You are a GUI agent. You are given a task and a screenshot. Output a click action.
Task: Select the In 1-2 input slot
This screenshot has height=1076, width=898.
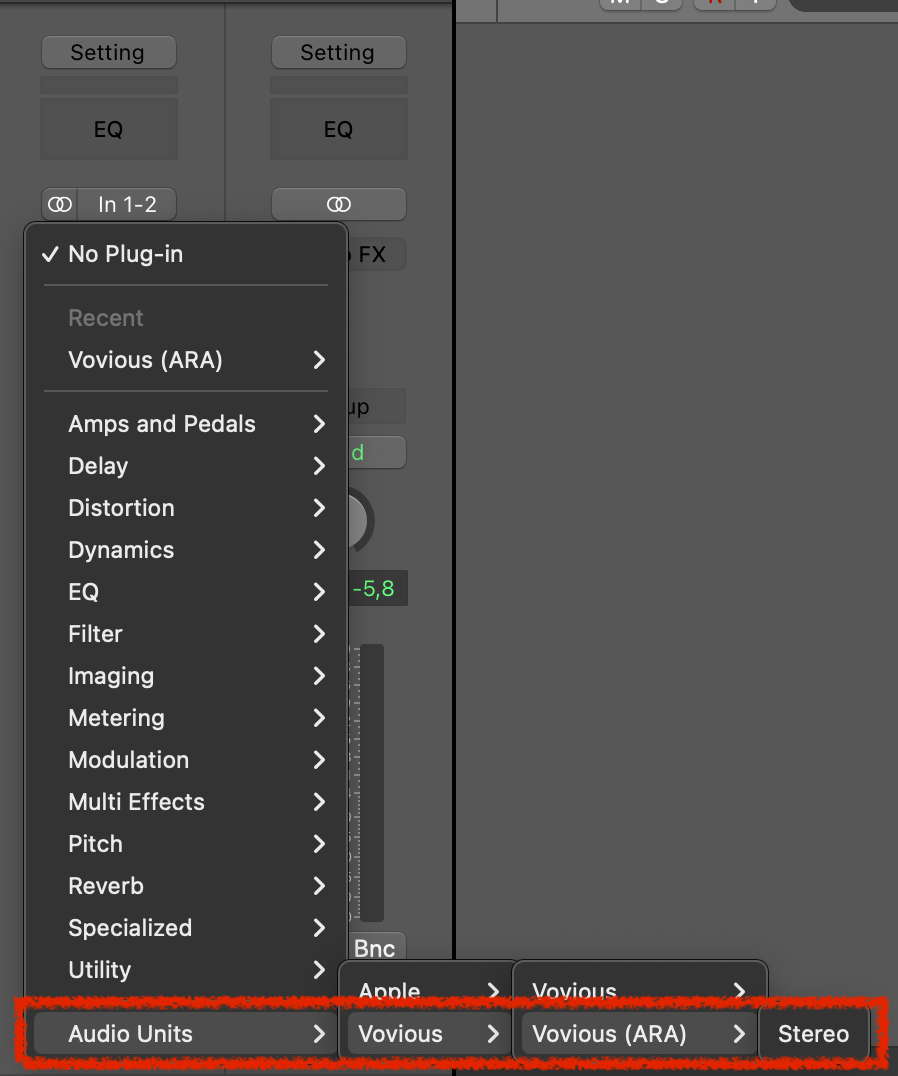128,205
